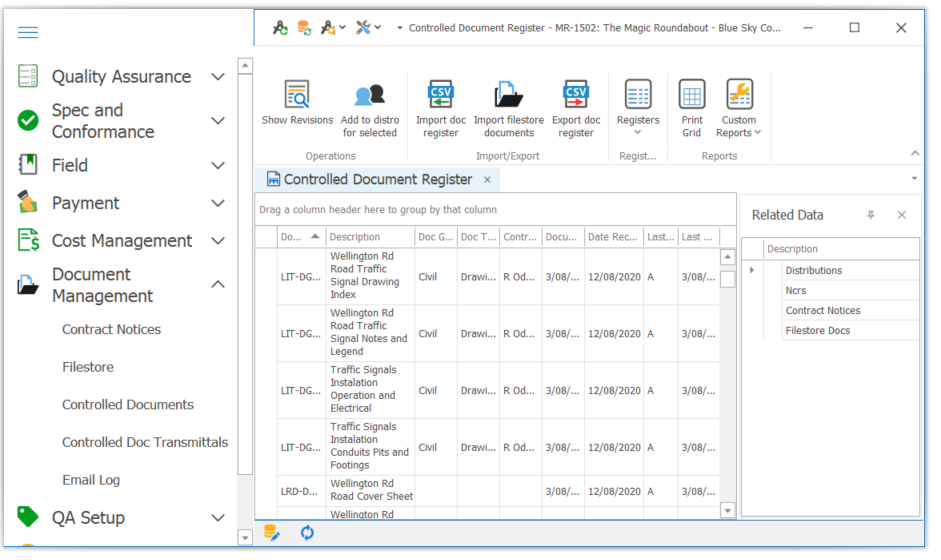Click the blue refresh icon in status bar
The width and height of the screenshot is (941, 560).
point(307,532)
